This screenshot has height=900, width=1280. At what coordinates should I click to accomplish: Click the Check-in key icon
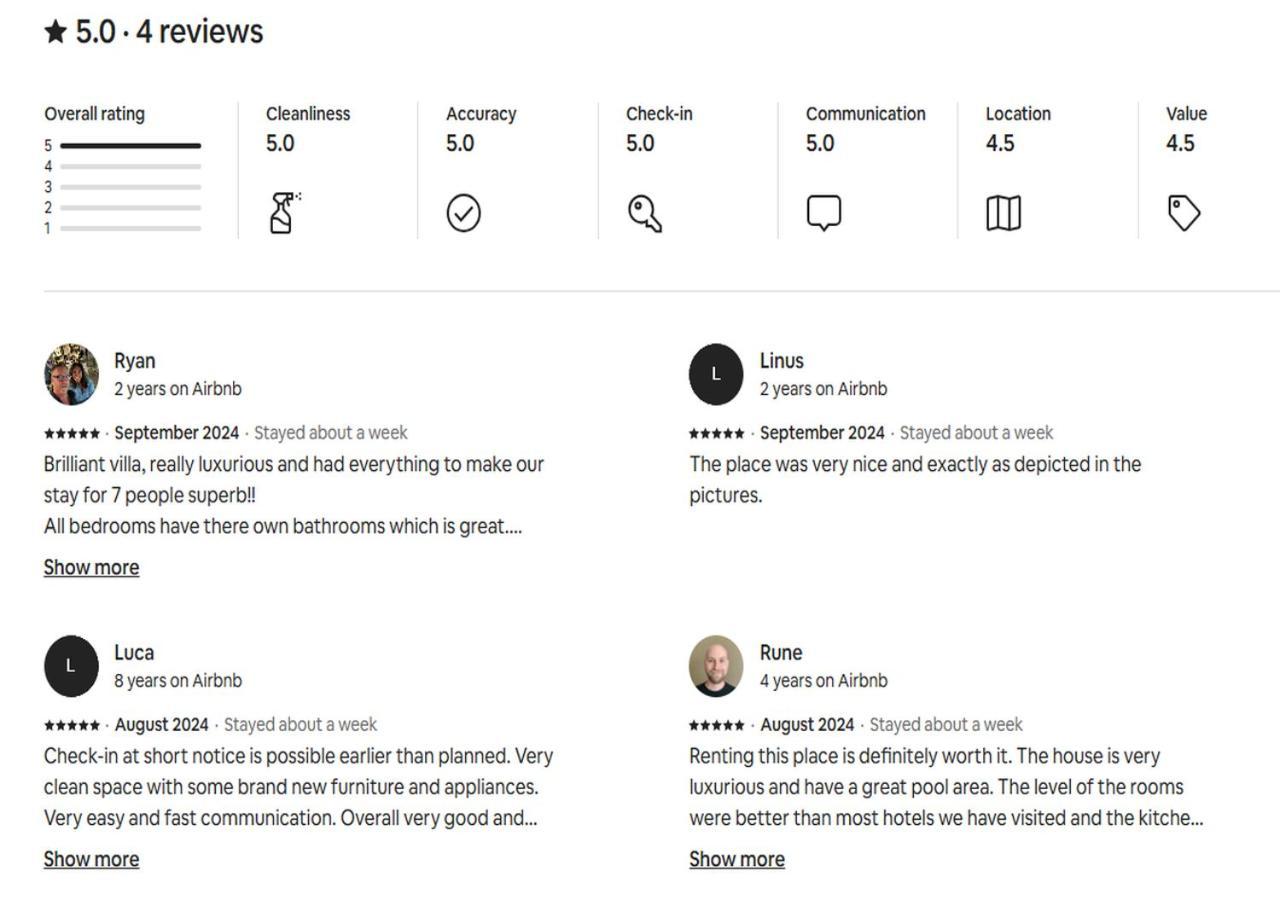point(644,213)
